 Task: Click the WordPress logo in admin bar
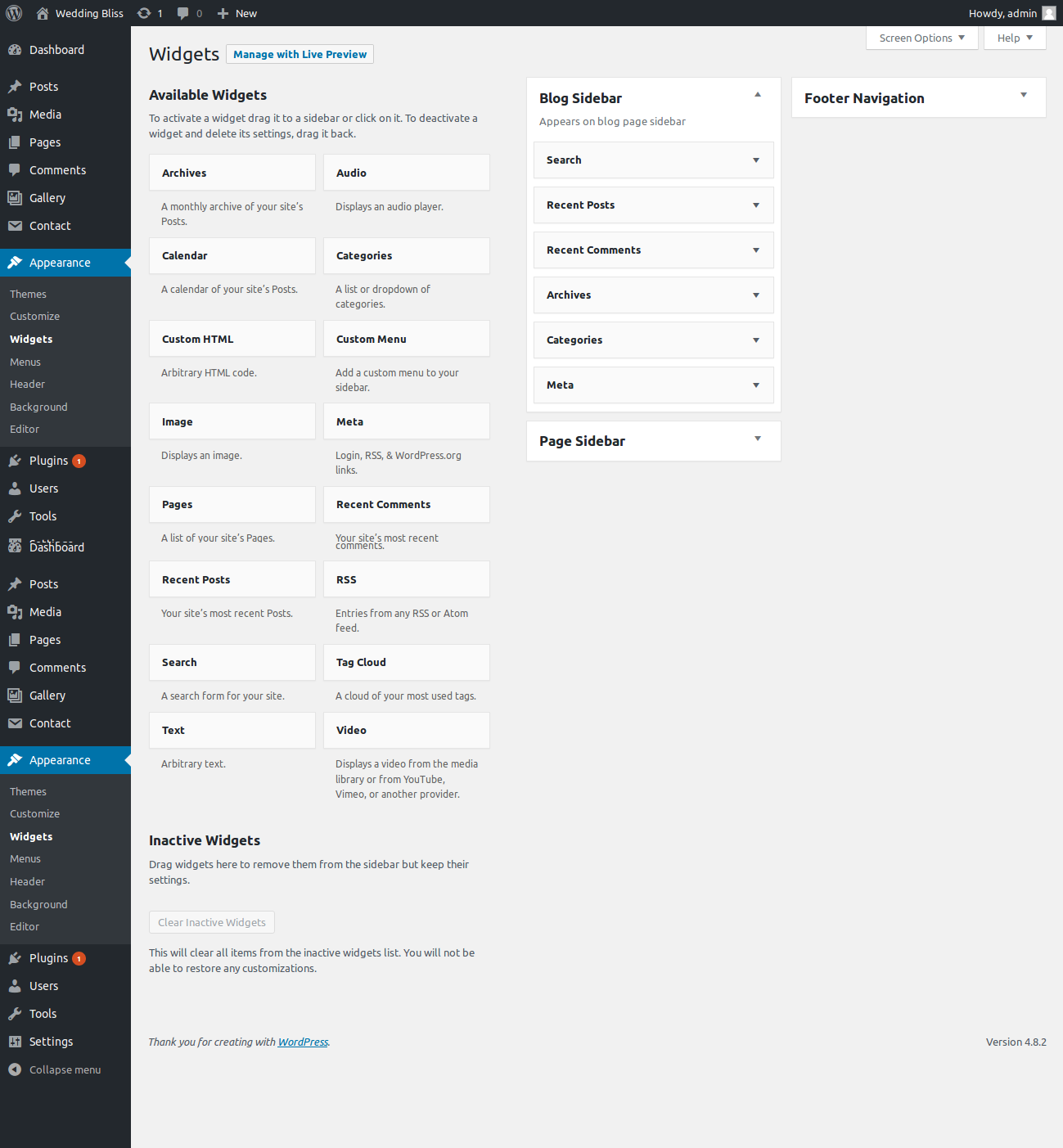14,13
